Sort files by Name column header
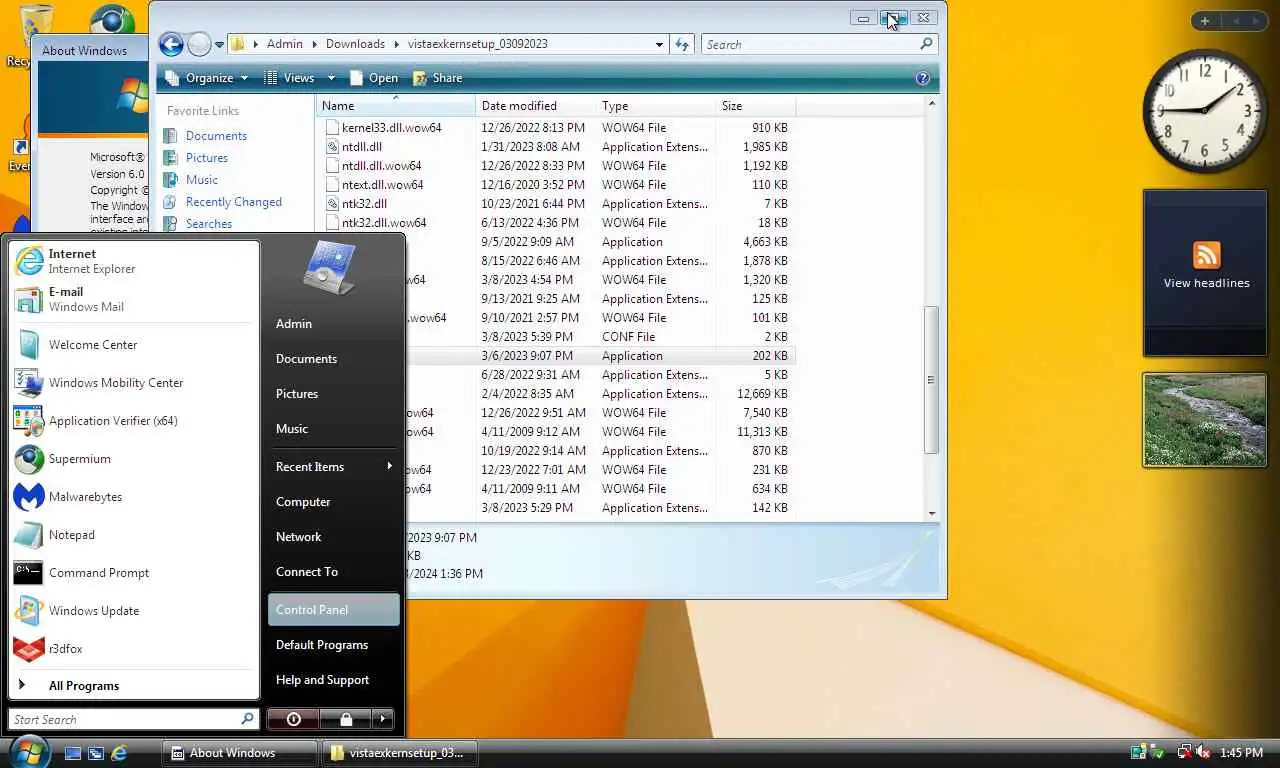This screenshot has width=1280, height=768. pyautogui.click(x=396, y=106)
